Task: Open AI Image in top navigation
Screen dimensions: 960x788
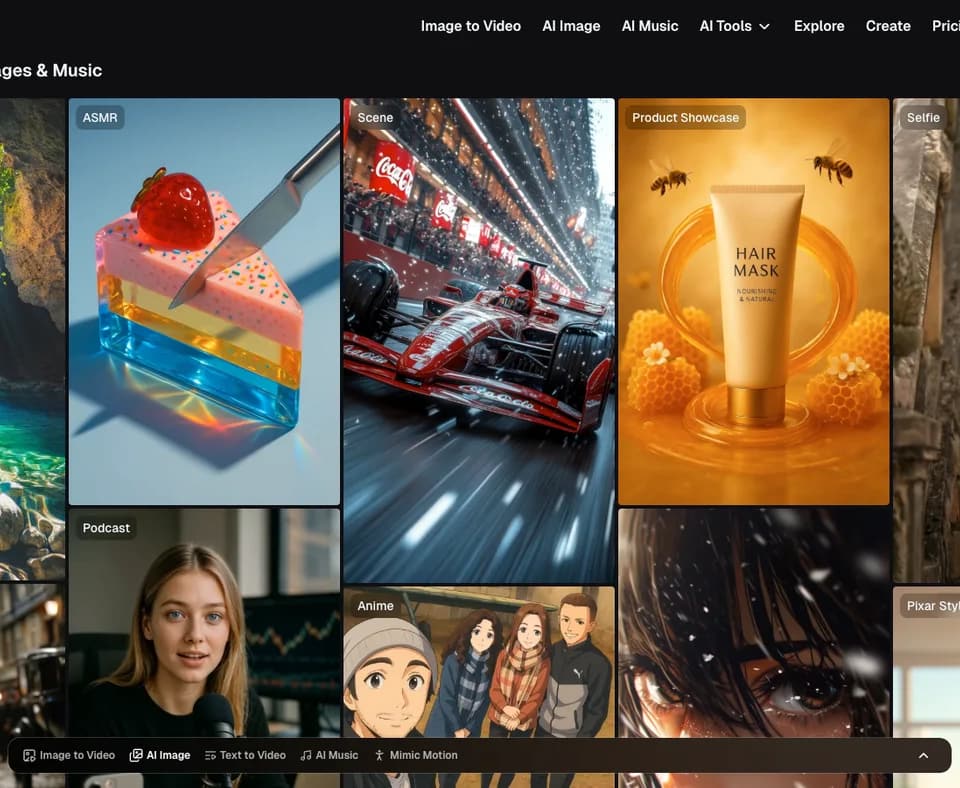Action: (x=571, y=26)
